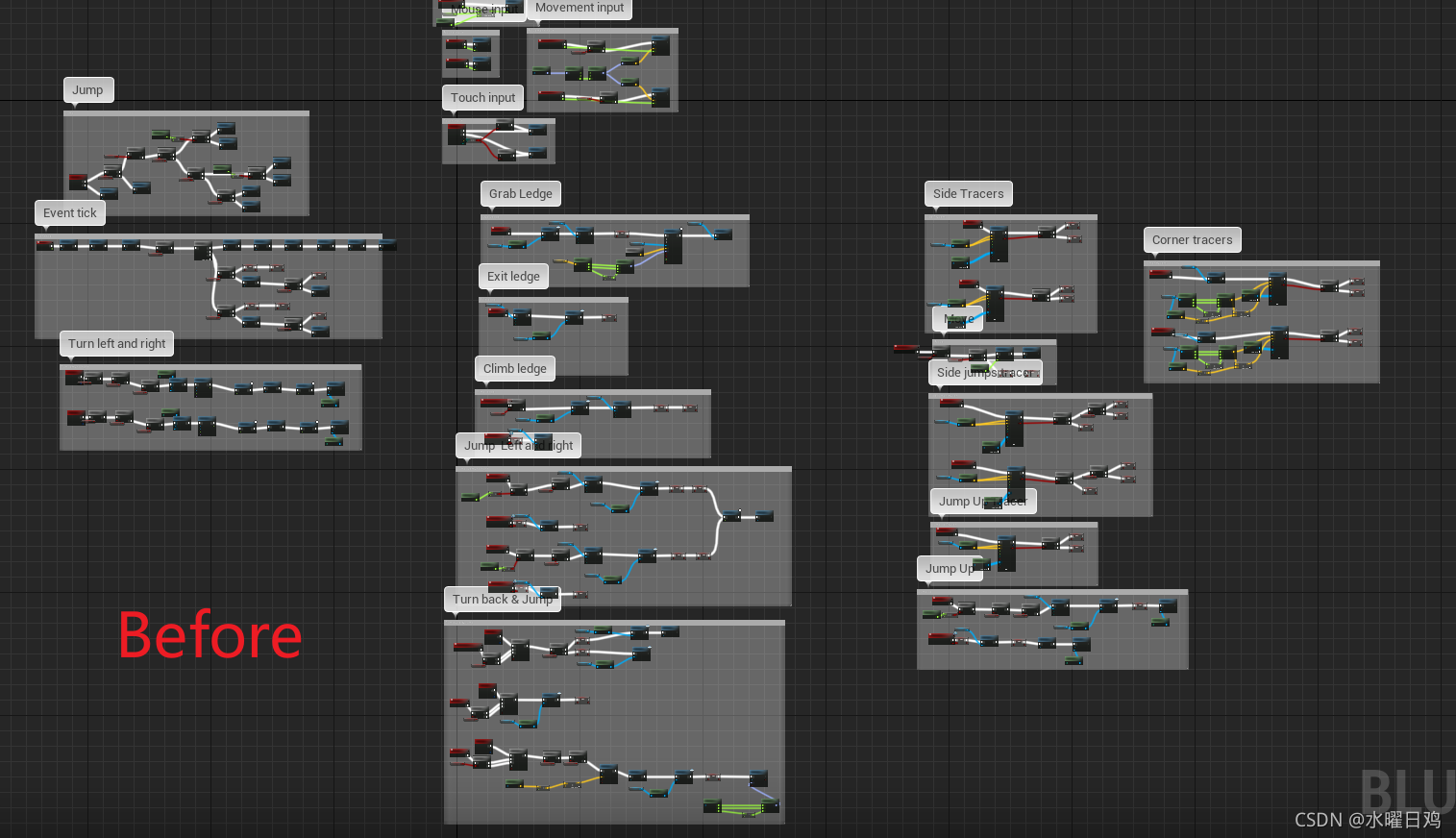1456x838 pixels.
Task: Select the "Touch input" comment bubble
Action: (x=482, y=98)
